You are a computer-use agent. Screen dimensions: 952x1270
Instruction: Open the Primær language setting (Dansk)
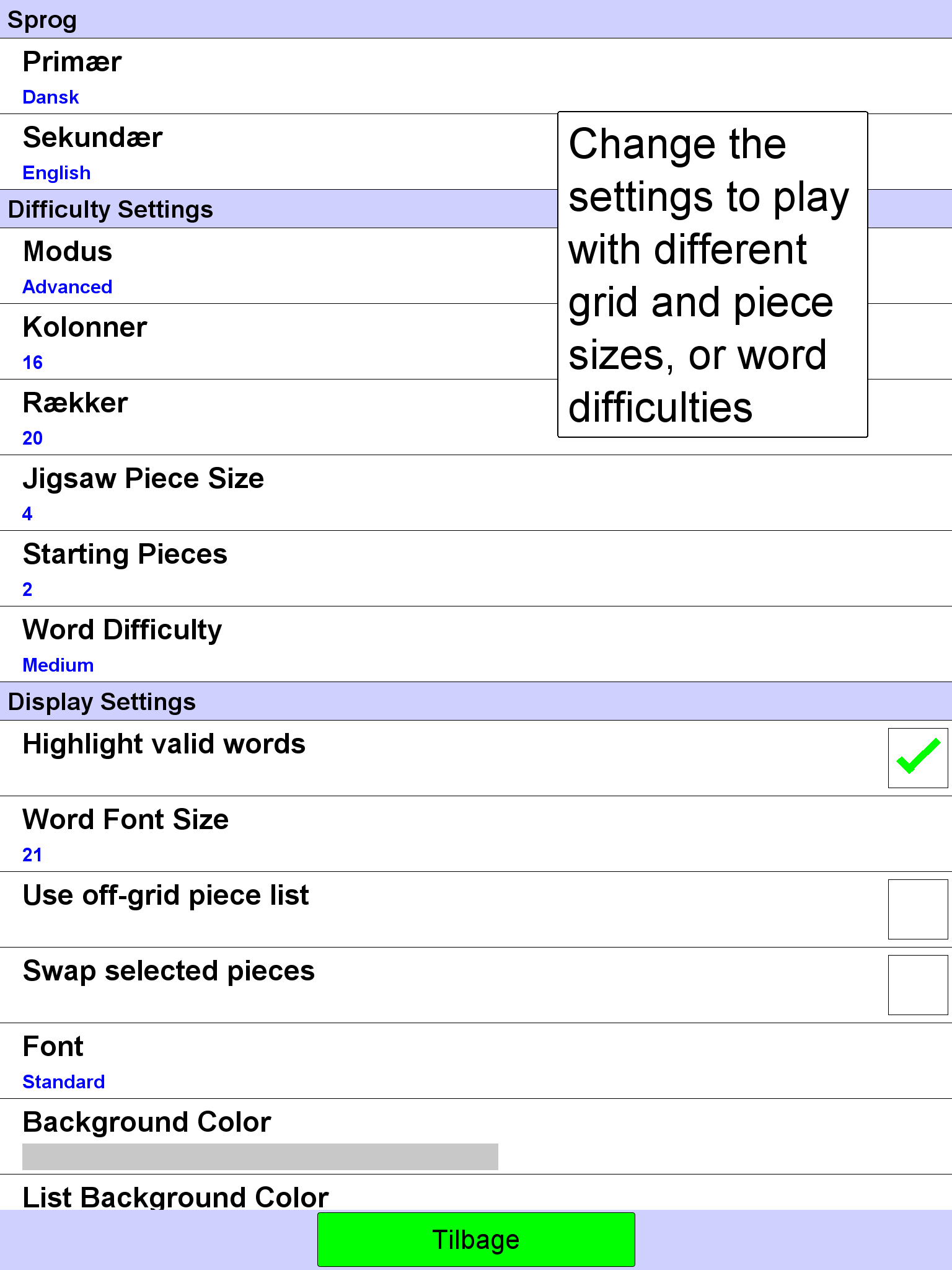pos(476,76)
